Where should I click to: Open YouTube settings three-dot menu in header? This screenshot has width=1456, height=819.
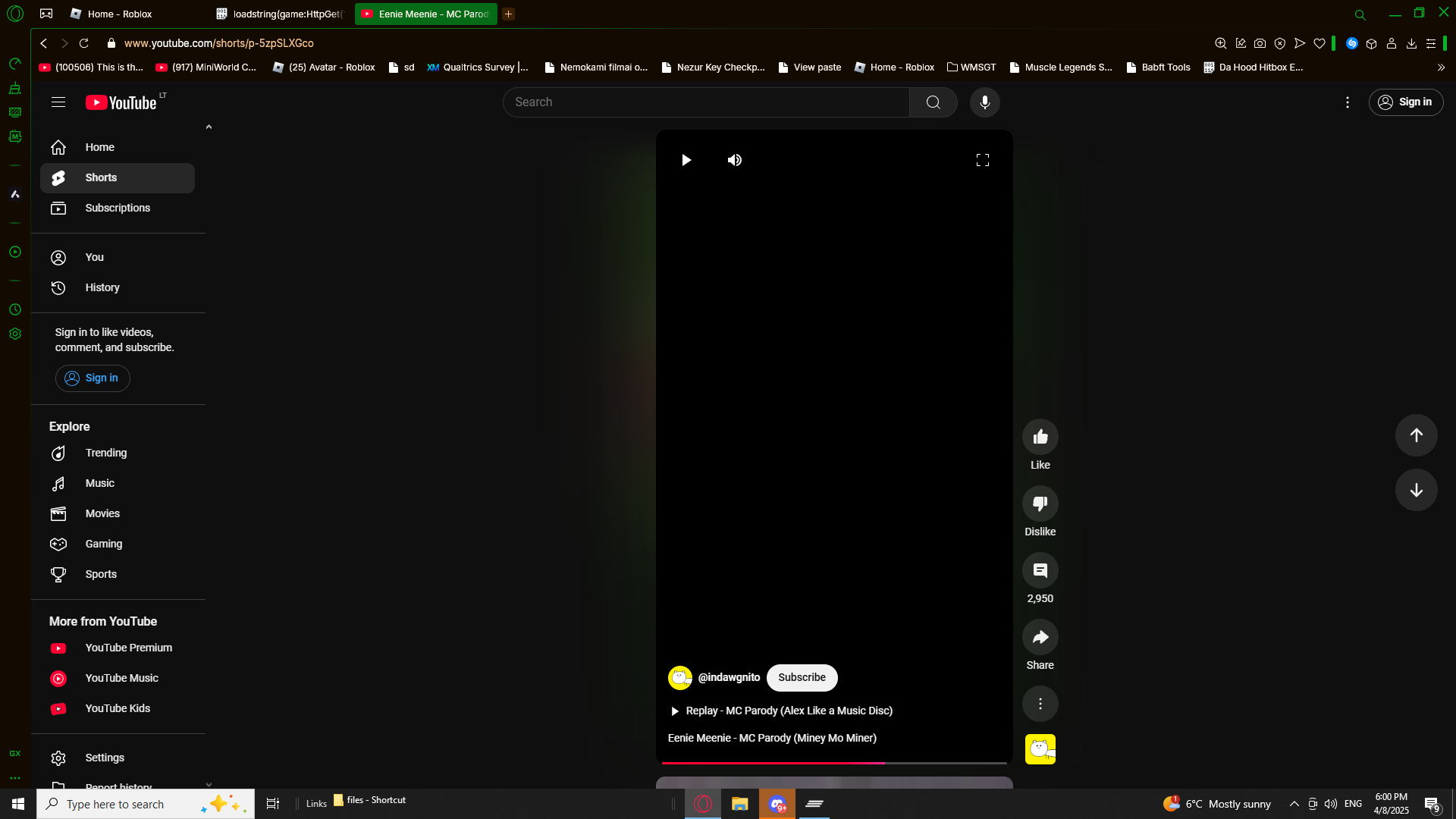(1347, 102)
